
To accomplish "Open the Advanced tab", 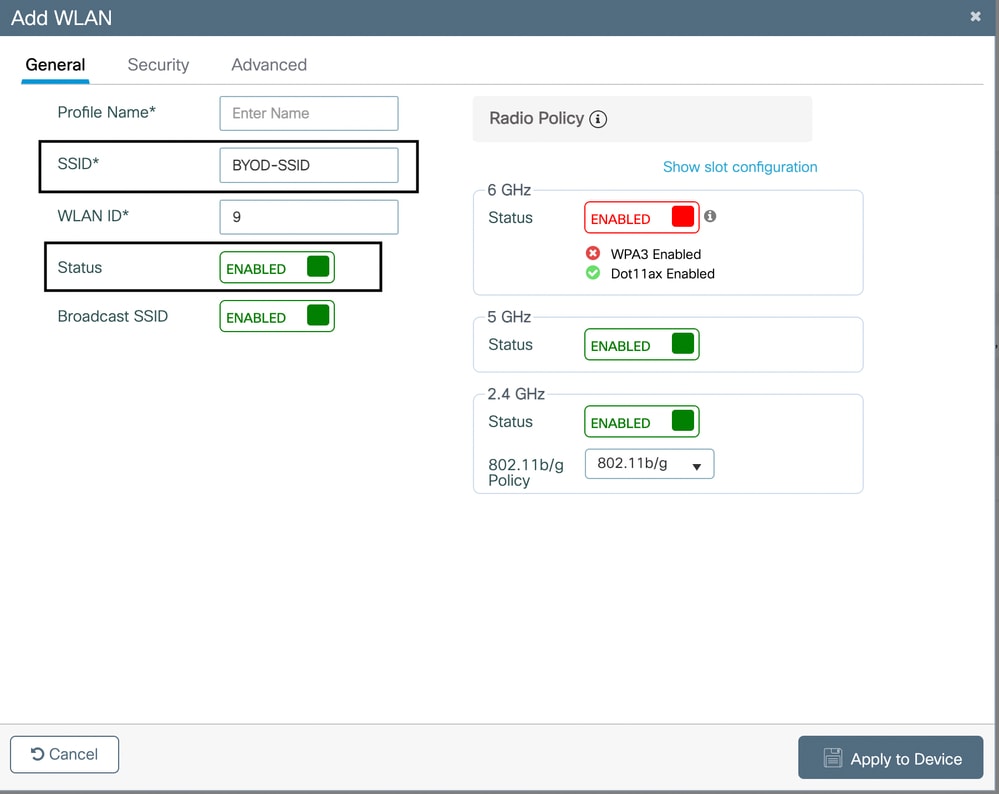I will coord(268,64).
